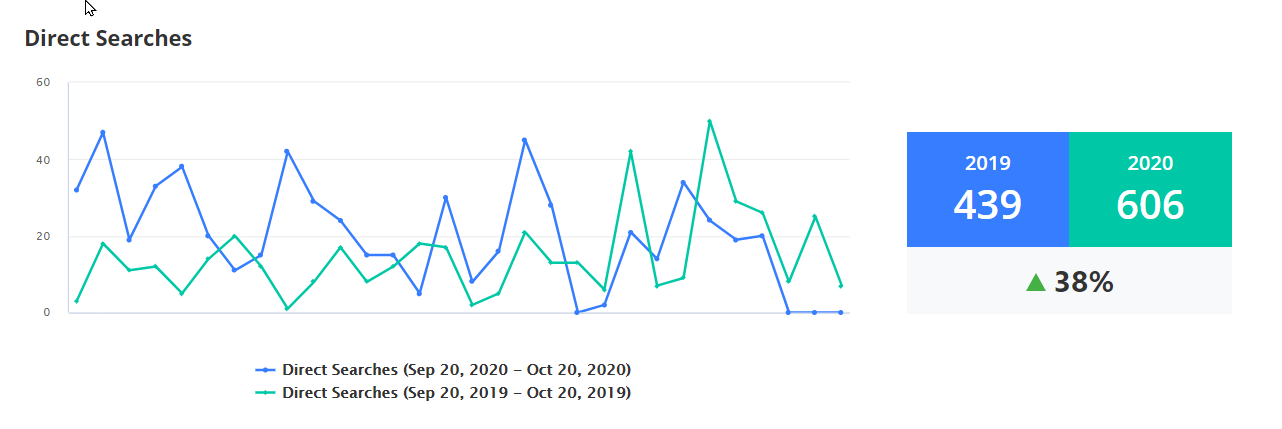This screenshot has width=1282, height=429.
Task: Click the 40 y-axis label
Action: click(43, 159)
